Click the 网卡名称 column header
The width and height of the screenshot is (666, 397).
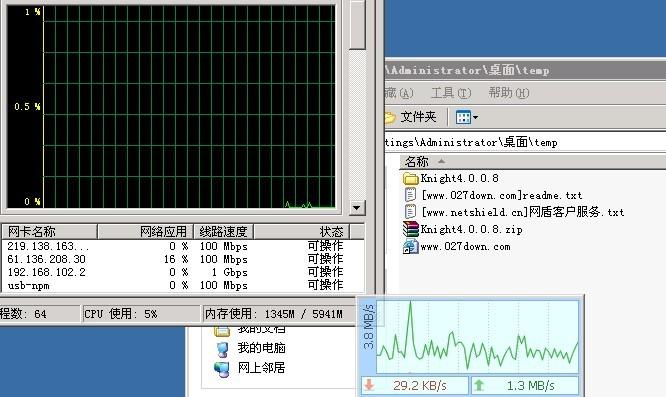pos(50,232)
